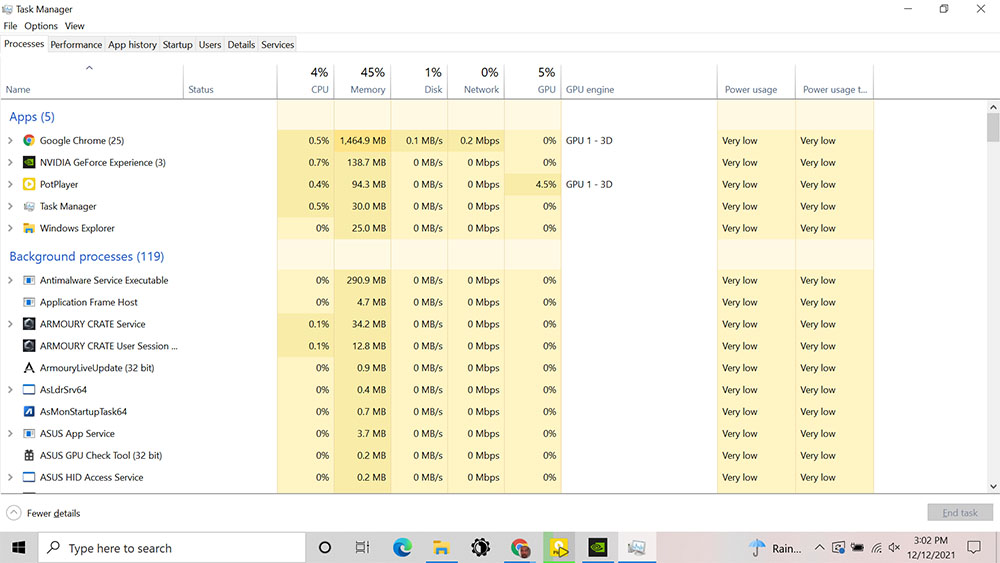
Task: Click the ASUS App Service icon
Action: [x=29, y=433]
